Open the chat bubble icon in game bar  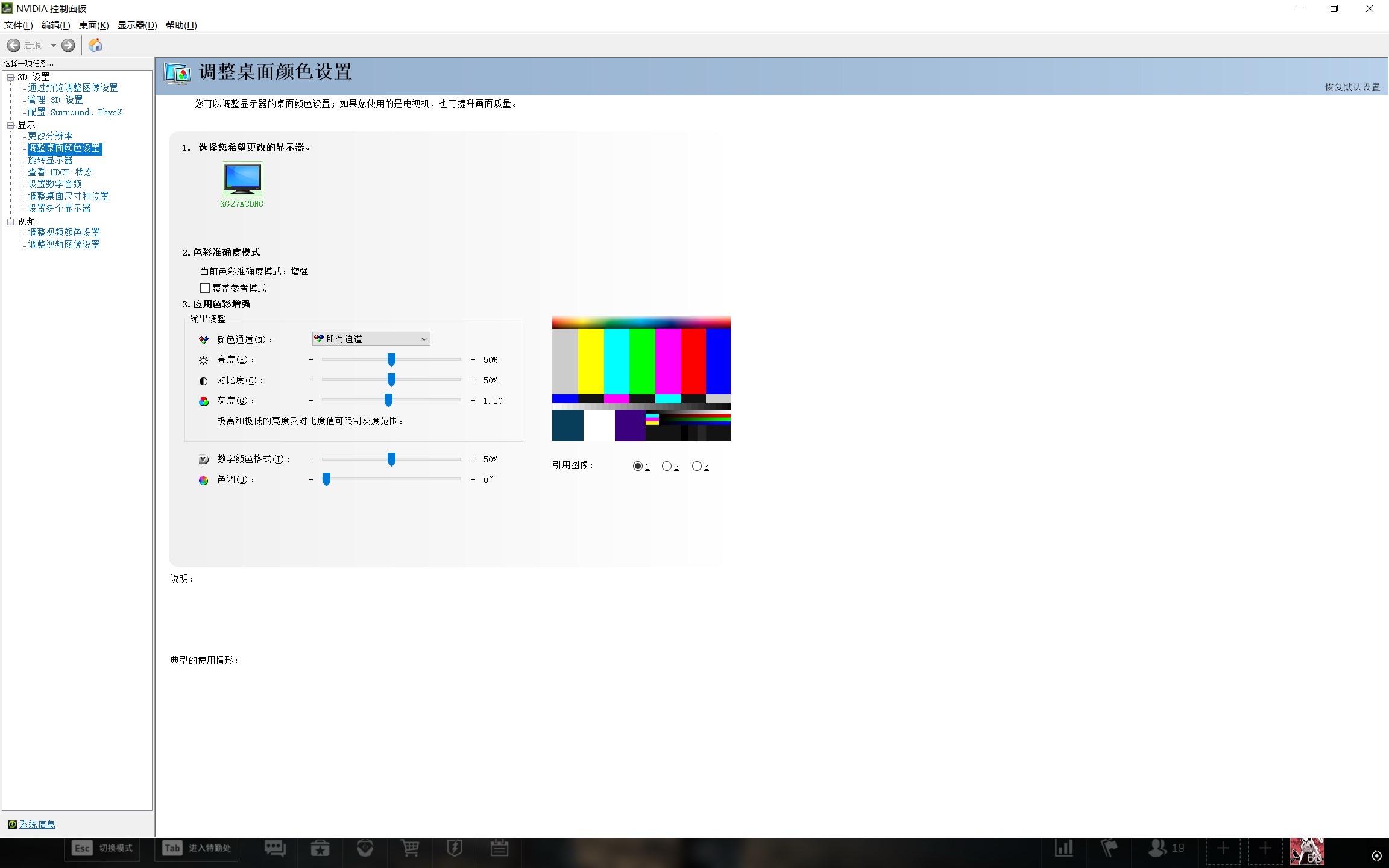[x=275, y=848]
